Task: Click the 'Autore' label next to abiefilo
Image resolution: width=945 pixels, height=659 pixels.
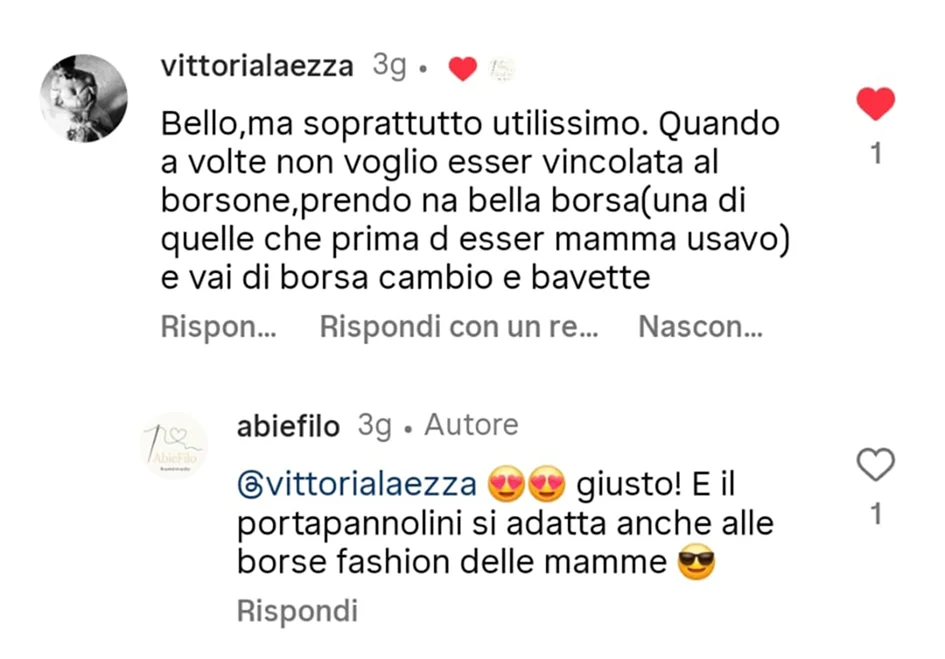Action: (471, 425)
